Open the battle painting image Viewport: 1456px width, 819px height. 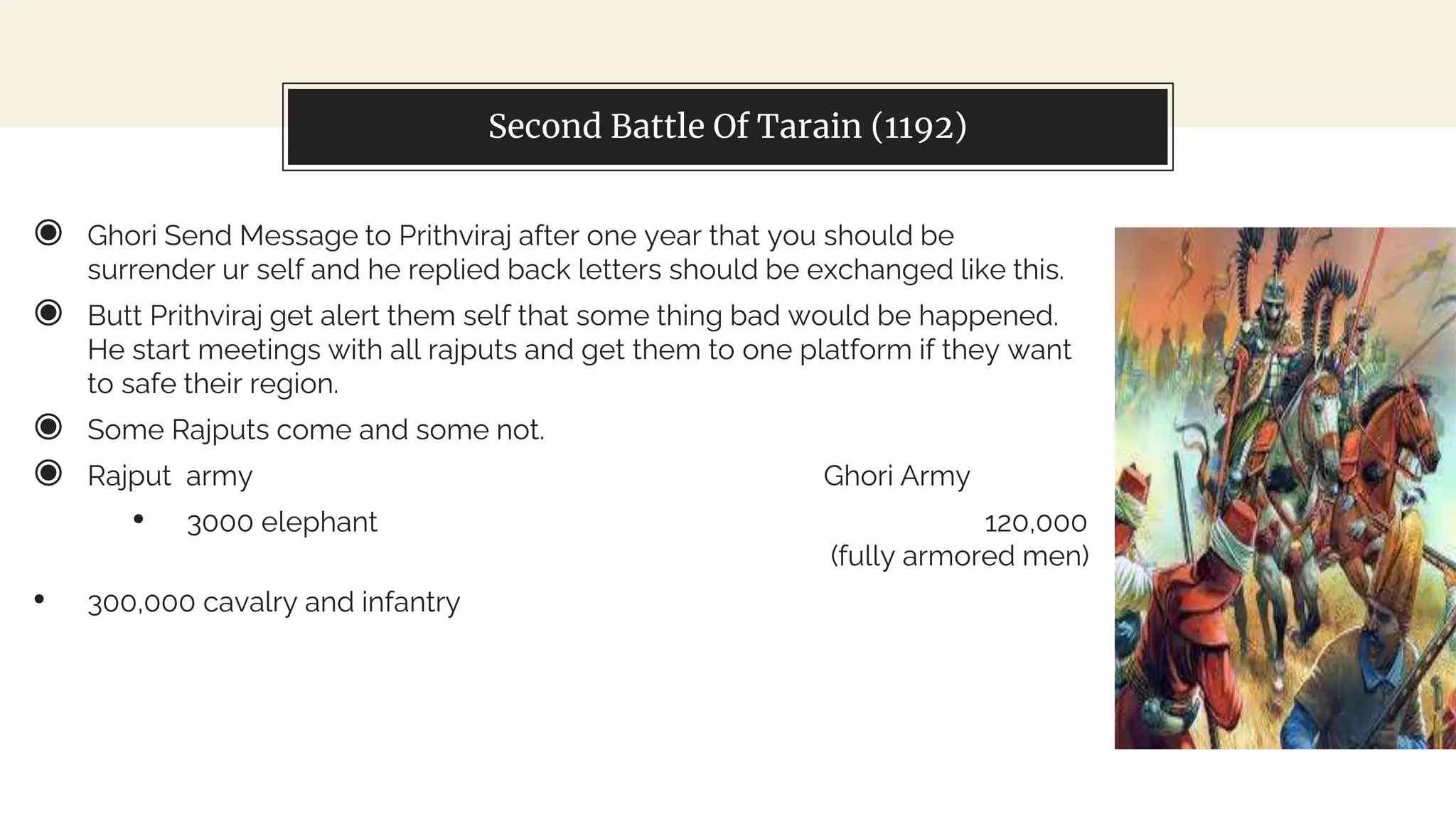[1285, 488]
